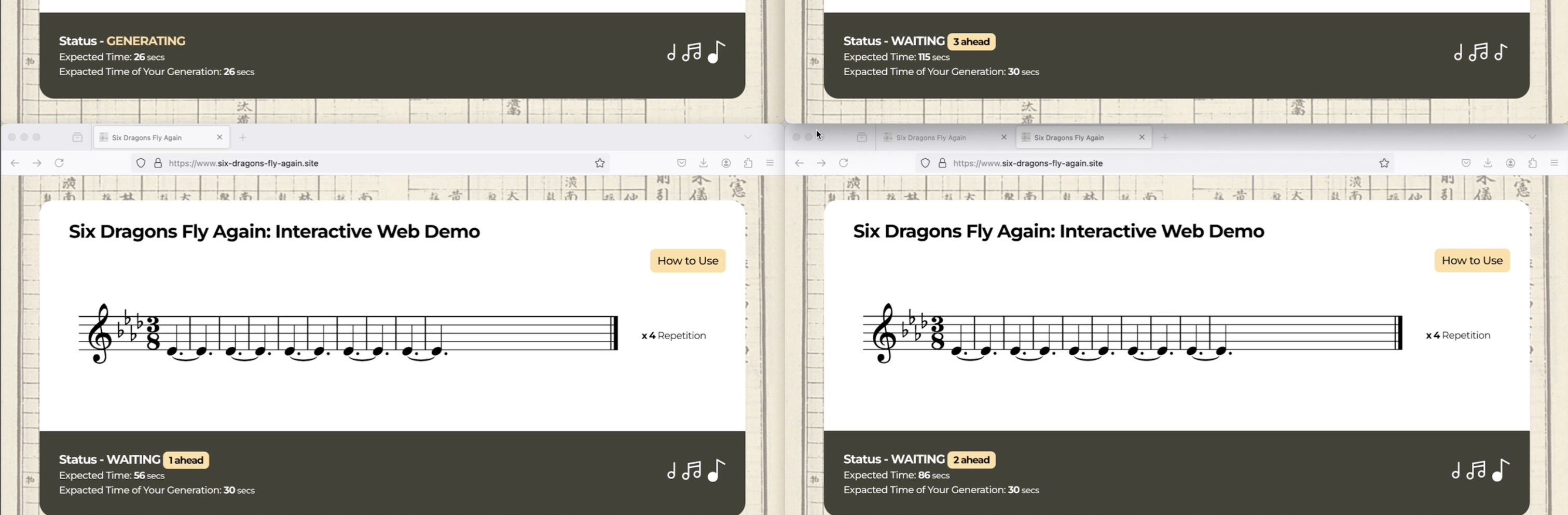Go back in the single-tab browser window
The image size is (1568, 515).
(x=15, y=163)
